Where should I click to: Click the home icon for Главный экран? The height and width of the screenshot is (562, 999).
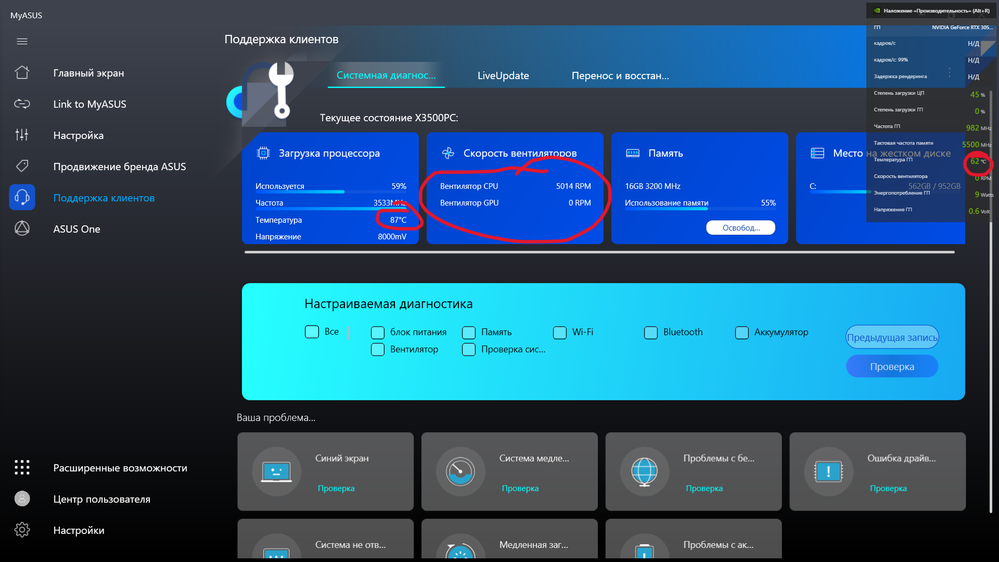[22, 73]
